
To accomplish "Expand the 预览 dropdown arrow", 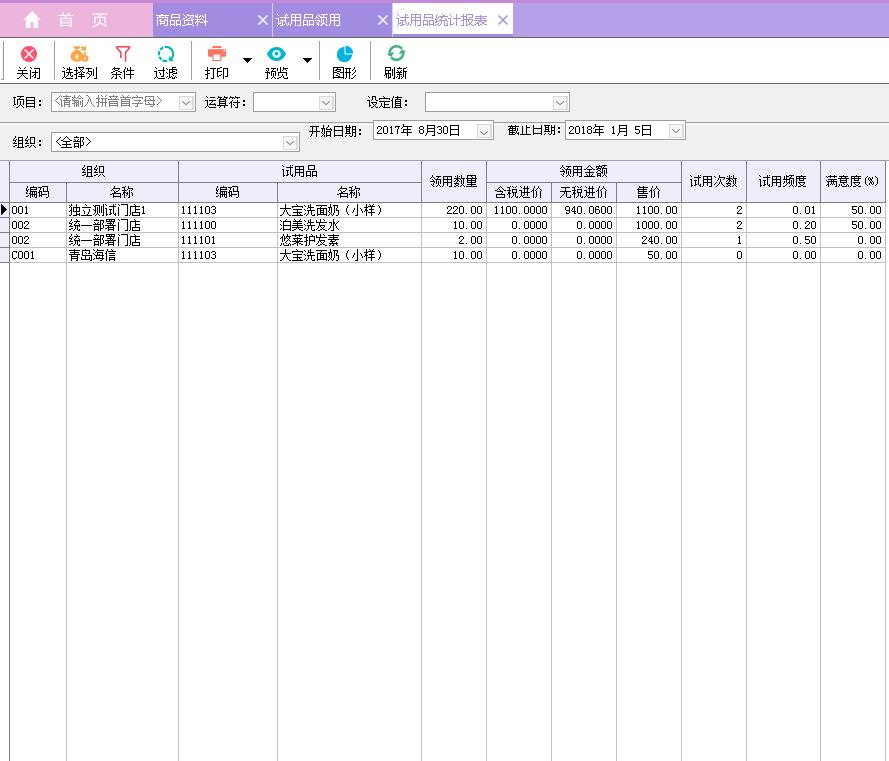I will [306, 61].
